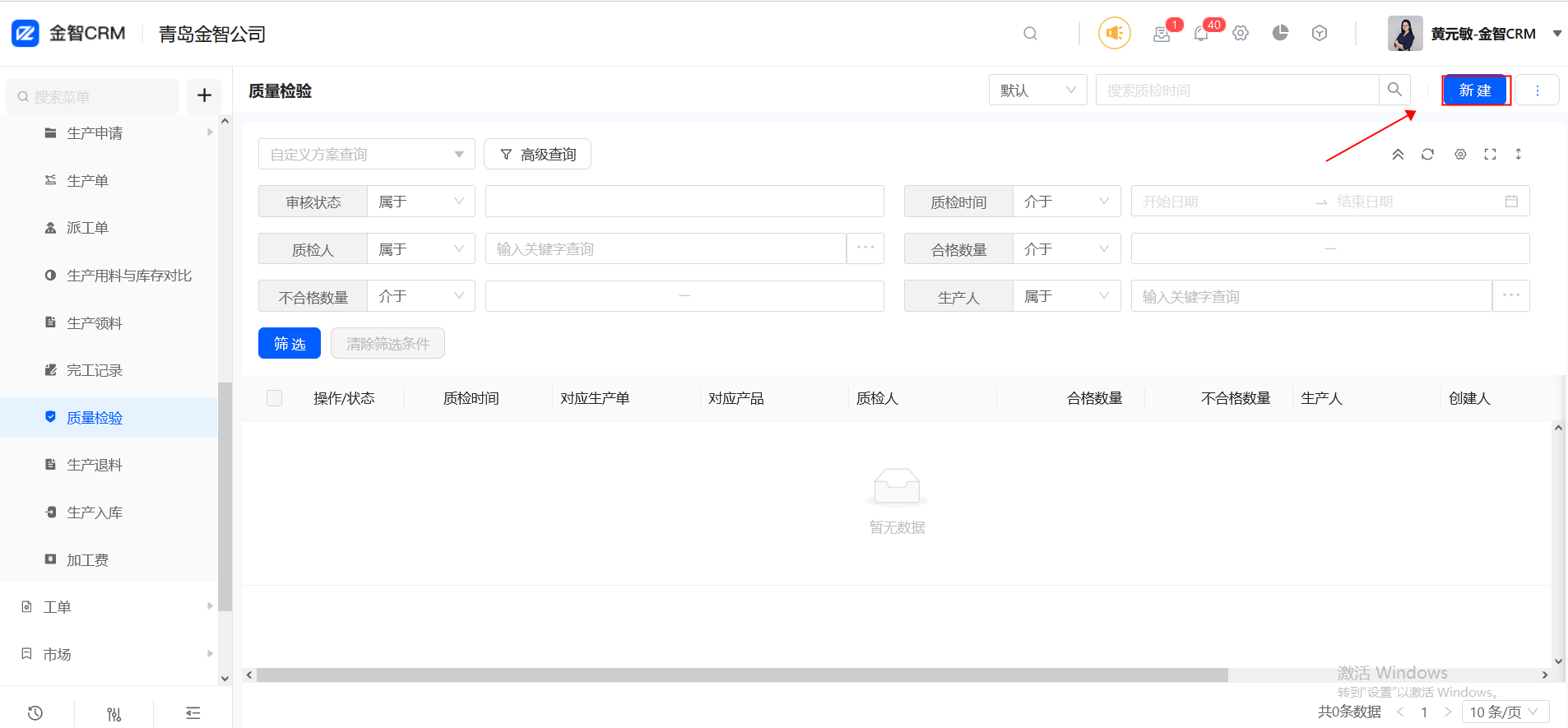The height and width of the screenshot is (728, 1568).
Task: Click the 高级查询 button
Action: coord(537,155)
